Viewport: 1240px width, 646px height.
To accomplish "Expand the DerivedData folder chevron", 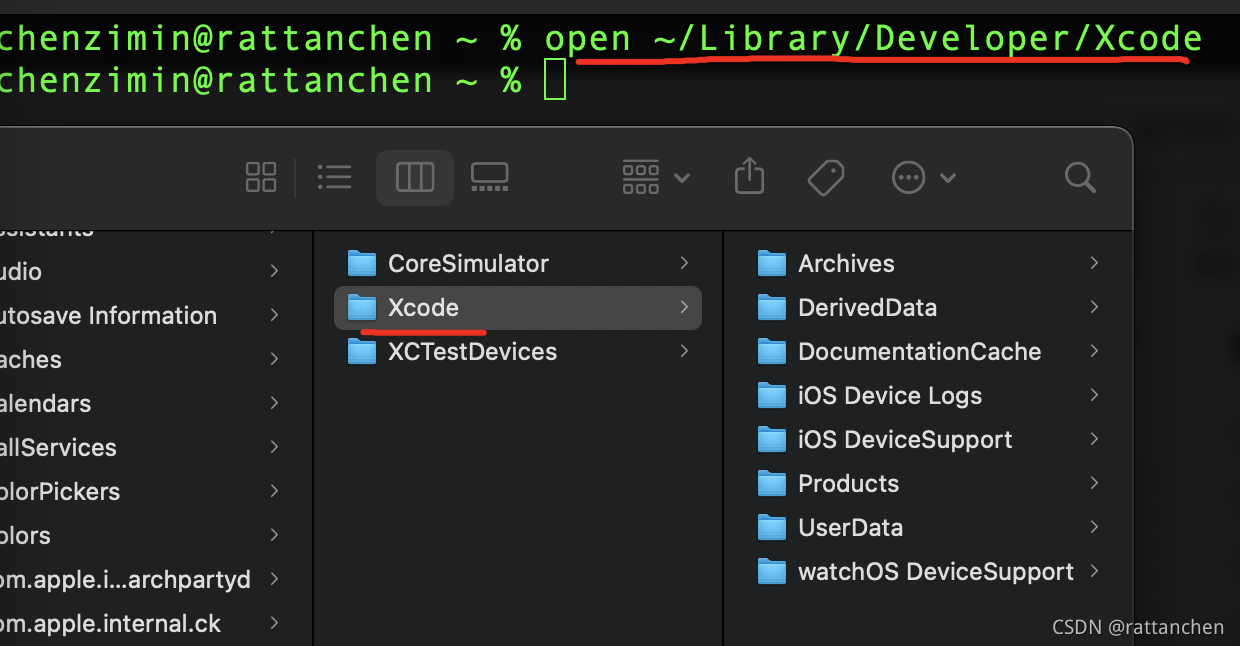I will click(1094, 307).
